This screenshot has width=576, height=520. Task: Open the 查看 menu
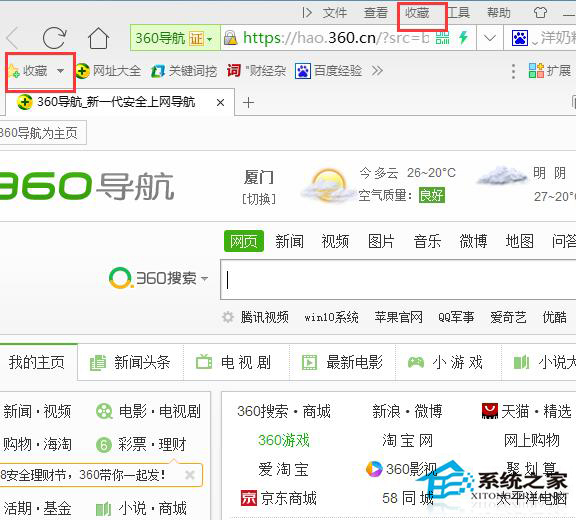(376, 13)
